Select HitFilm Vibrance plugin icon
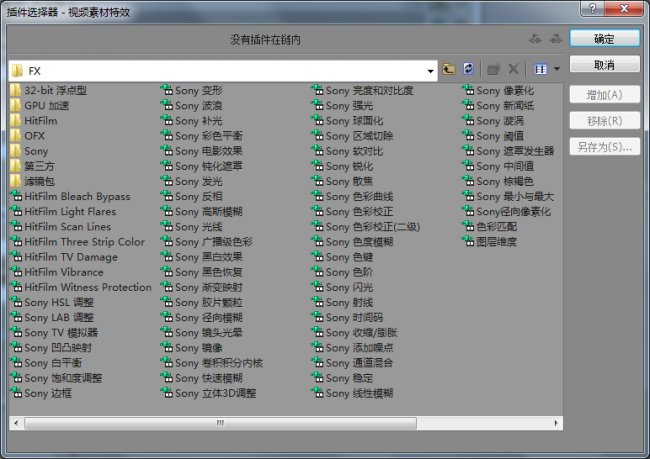Viewport: 650px width, 459px height. tap(16, 272)
